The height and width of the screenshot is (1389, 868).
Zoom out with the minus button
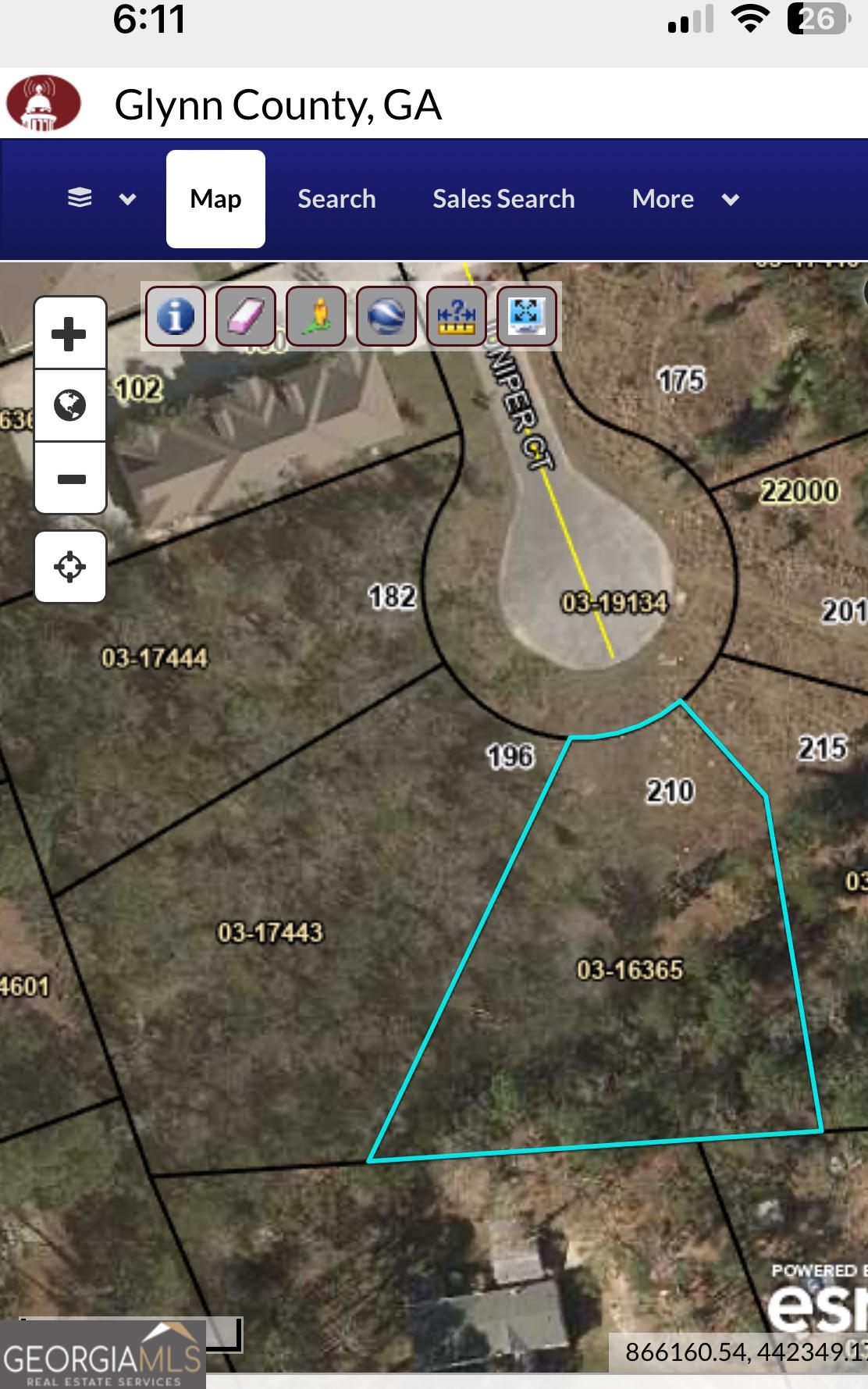coord(70,478)
